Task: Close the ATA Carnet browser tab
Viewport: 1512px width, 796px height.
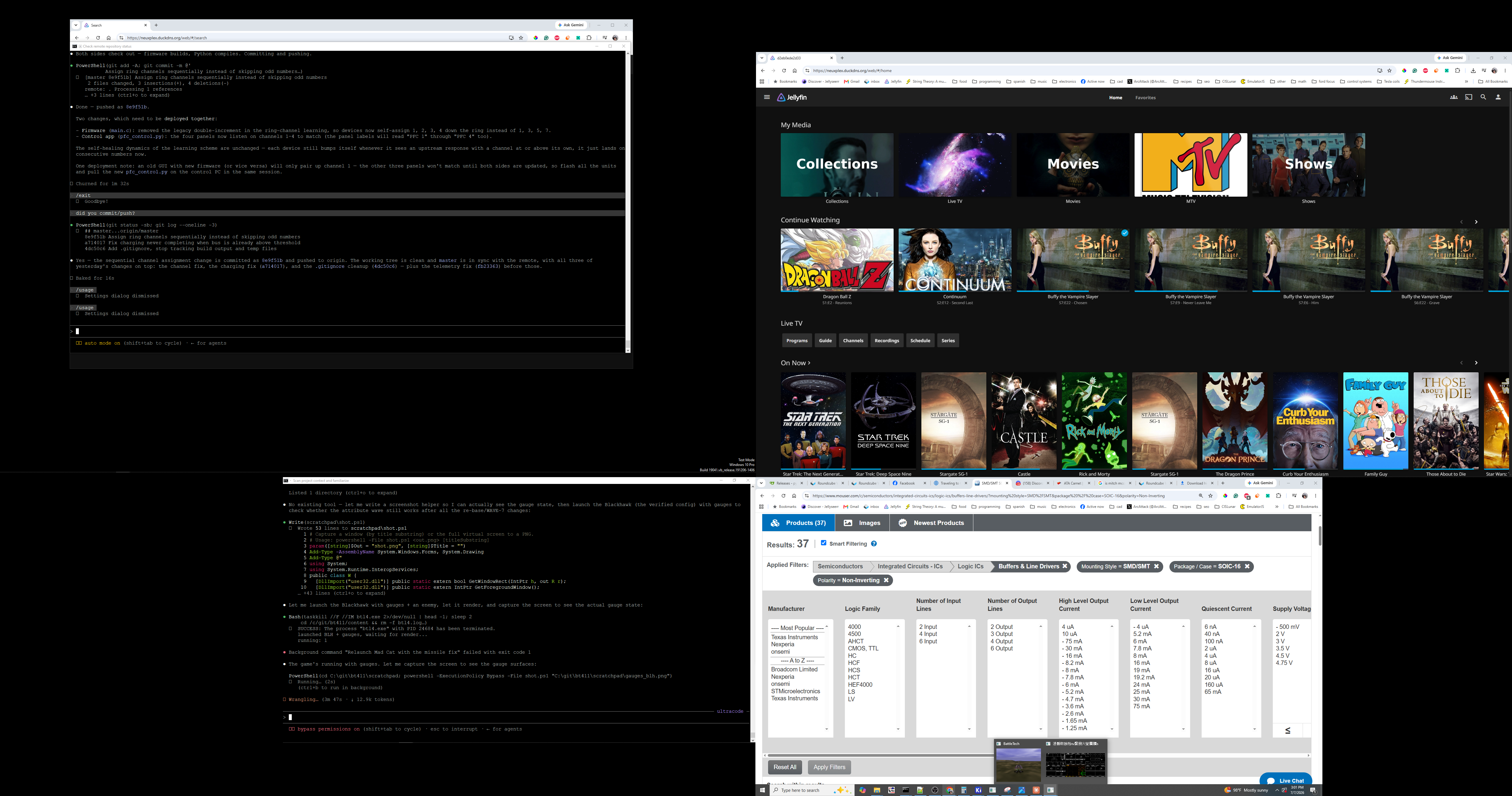Action: tap(1089, 483)
